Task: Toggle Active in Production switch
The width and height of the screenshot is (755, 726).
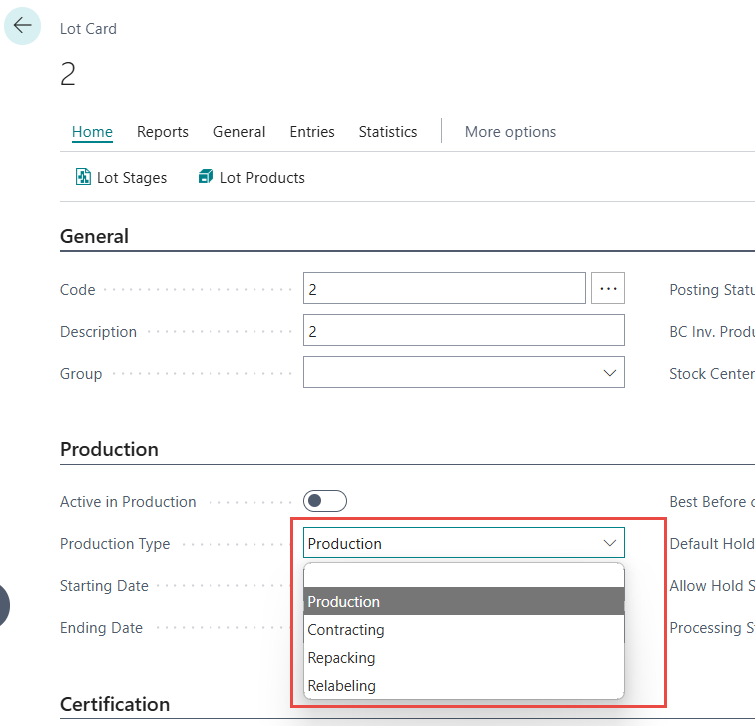Action: point(325,501)
